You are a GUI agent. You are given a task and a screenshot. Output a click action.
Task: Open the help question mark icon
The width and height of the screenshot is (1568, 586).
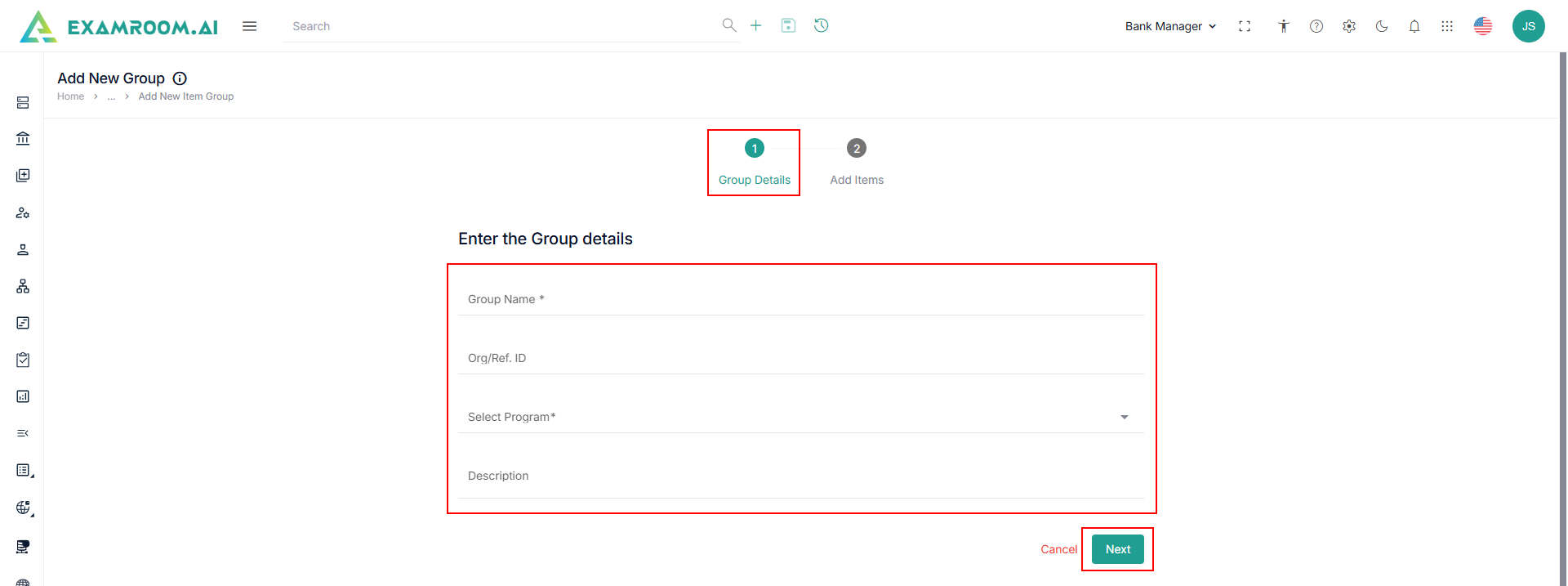pos(1316,26)
